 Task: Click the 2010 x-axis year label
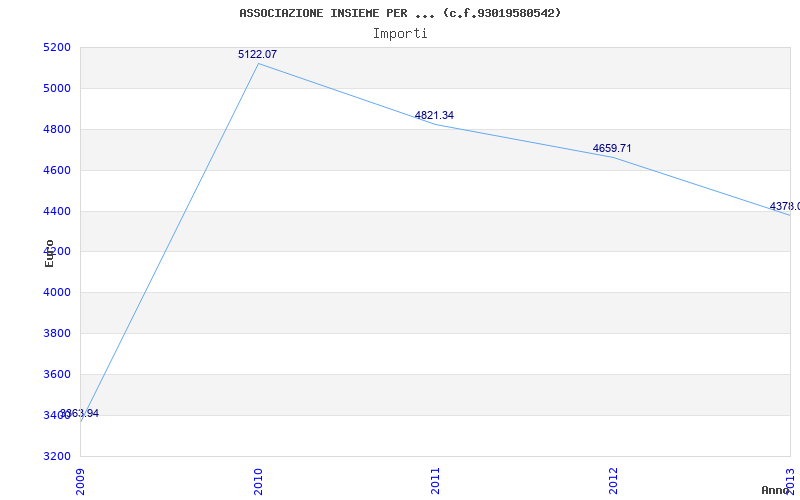[258, 479]
